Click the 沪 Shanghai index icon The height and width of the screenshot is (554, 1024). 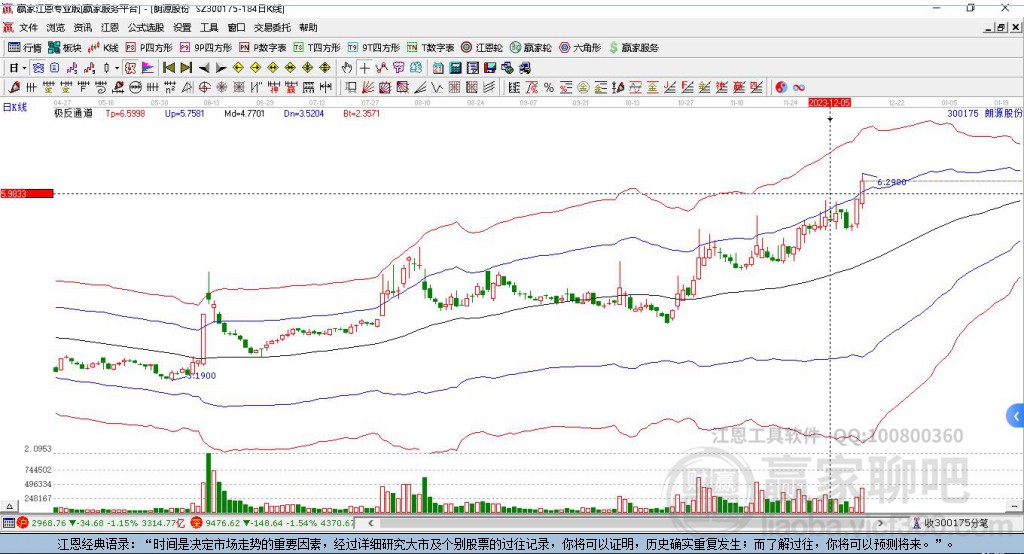[x=22, y=523]
